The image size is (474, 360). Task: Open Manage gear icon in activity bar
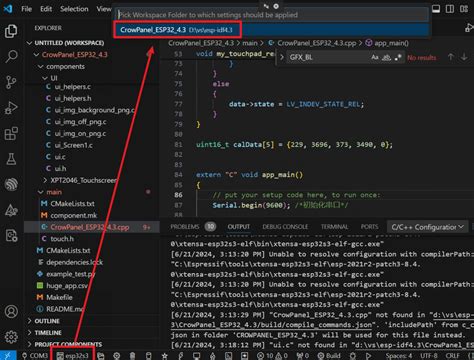click(x=11, y=337)
